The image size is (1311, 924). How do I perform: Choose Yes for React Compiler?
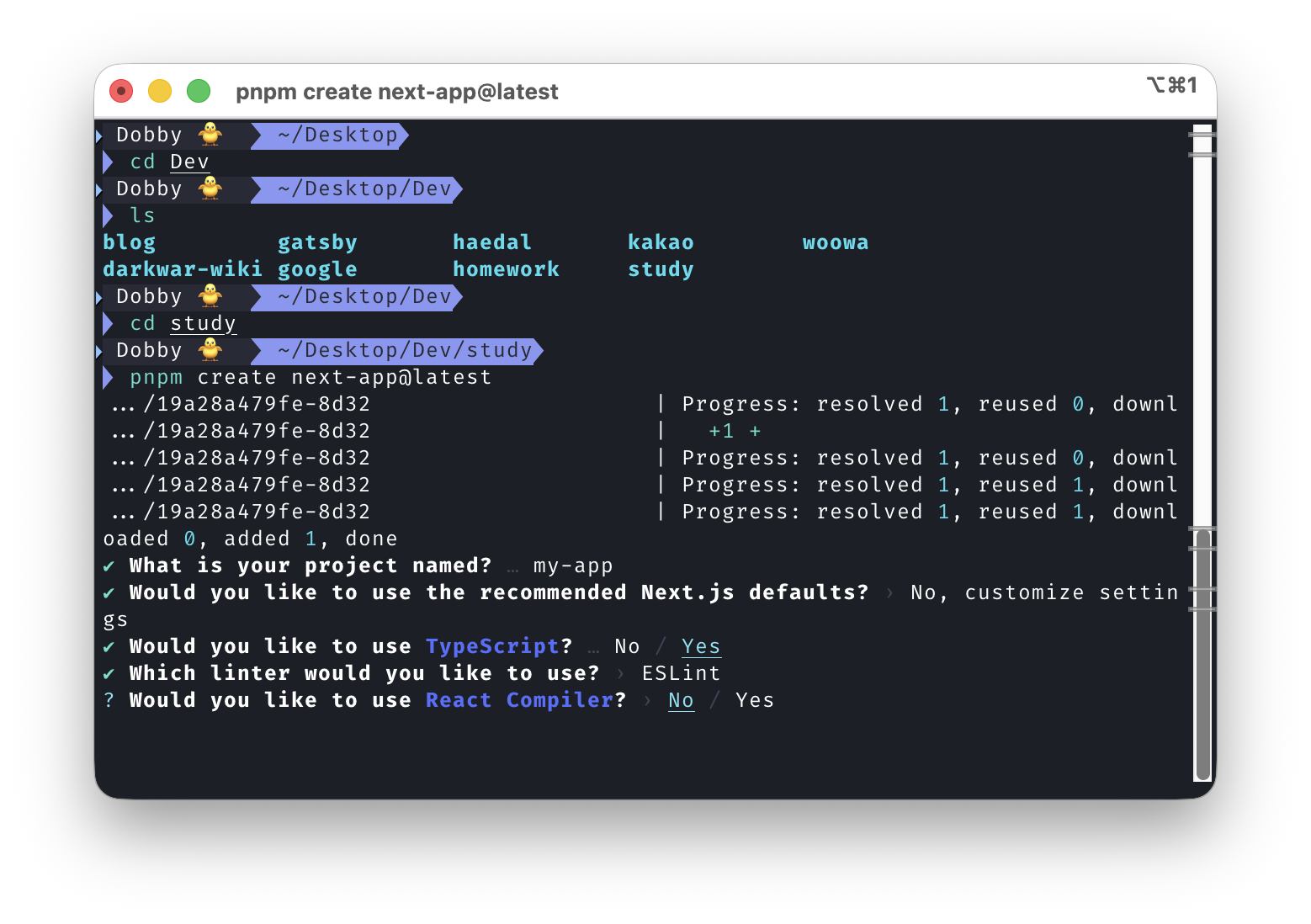point(753,699)
